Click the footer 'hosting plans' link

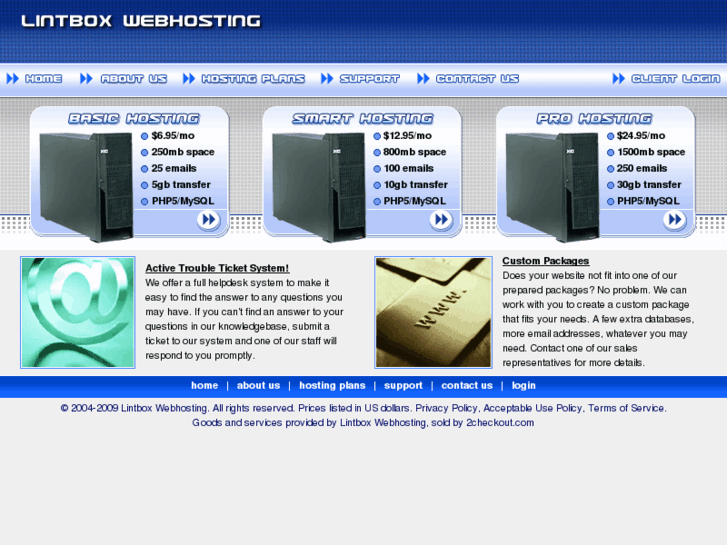(332, 385)
